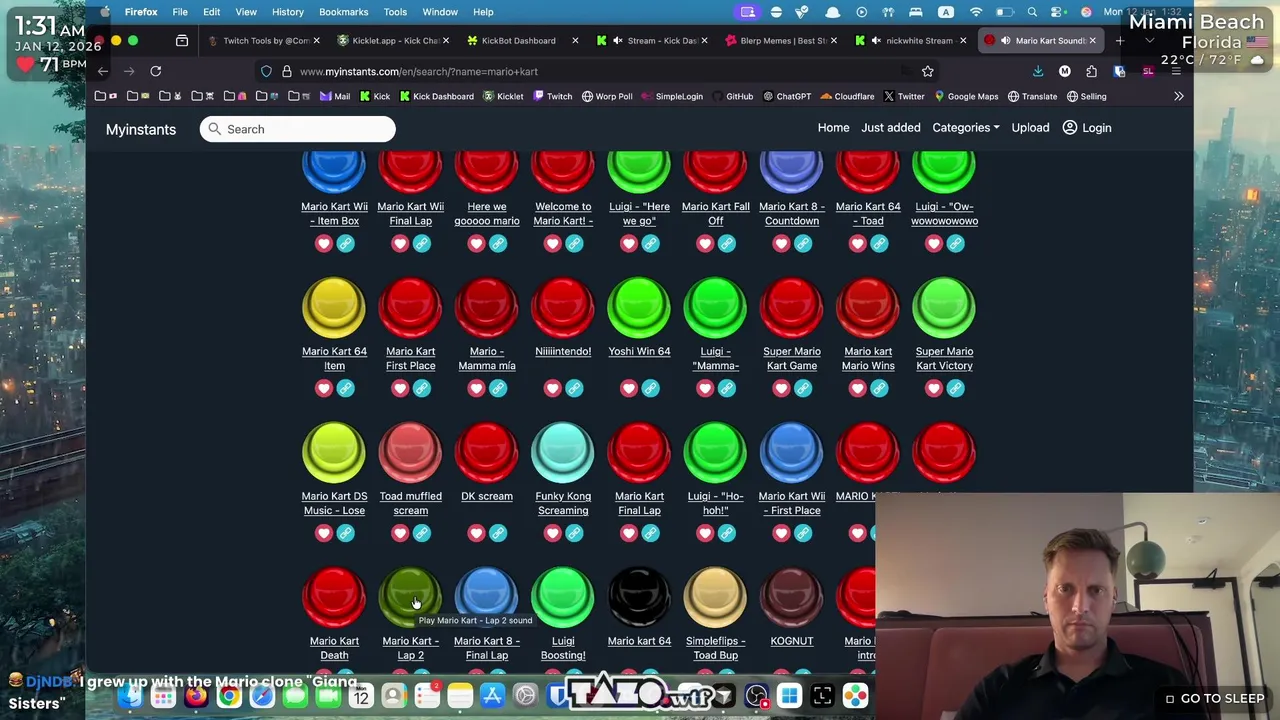The height and width of the screenshot is (720, 1280).
Task: Open a new tab with the plus button
Action: [1120, 41]
